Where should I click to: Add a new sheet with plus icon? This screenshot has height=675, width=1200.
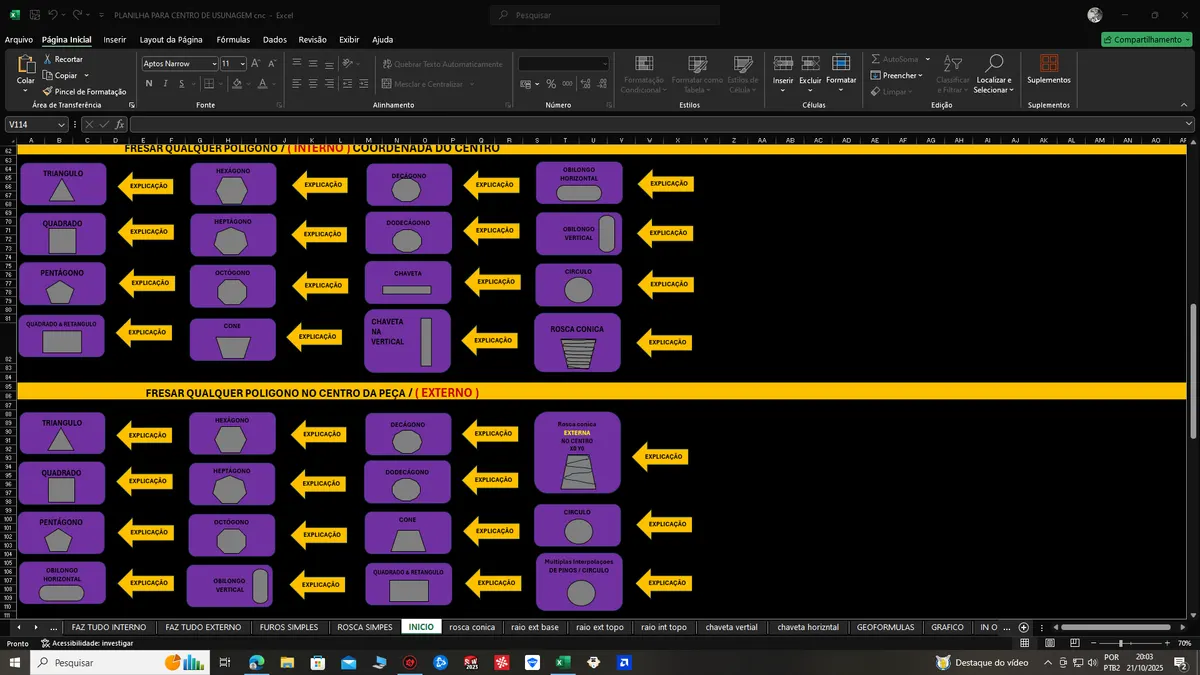click(1023, 627)
